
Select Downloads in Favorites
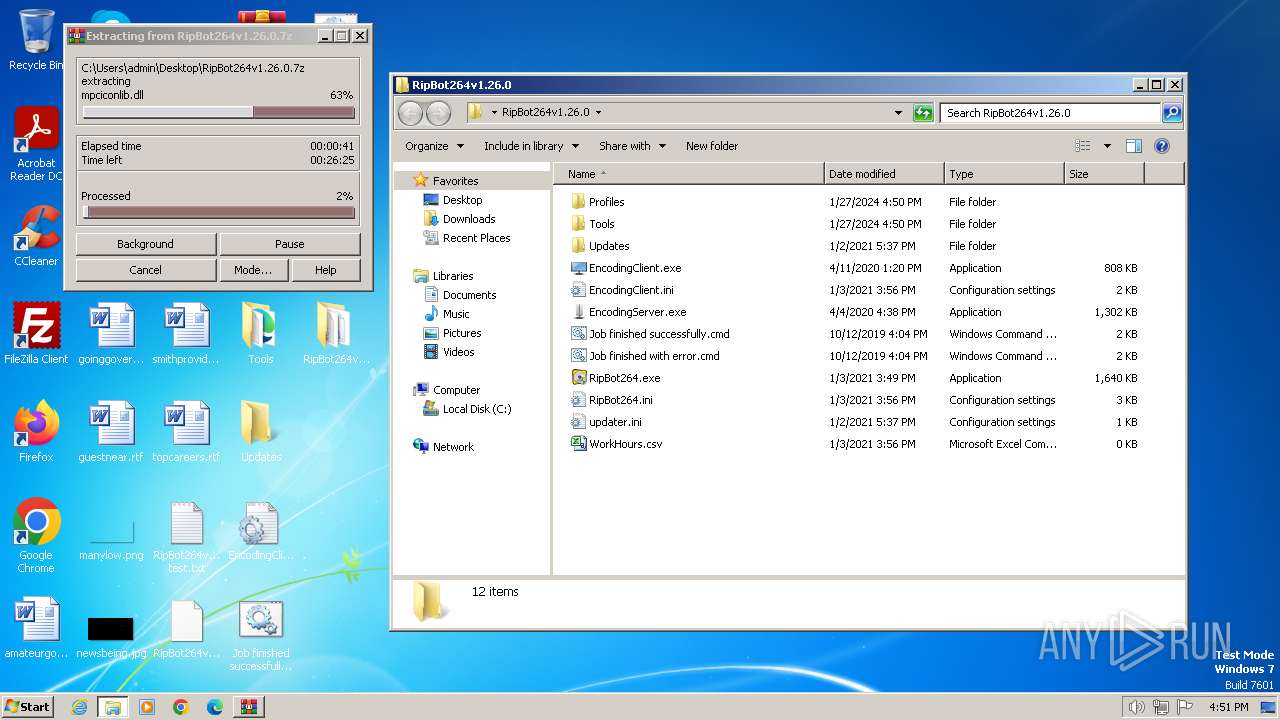pos(469,219)
